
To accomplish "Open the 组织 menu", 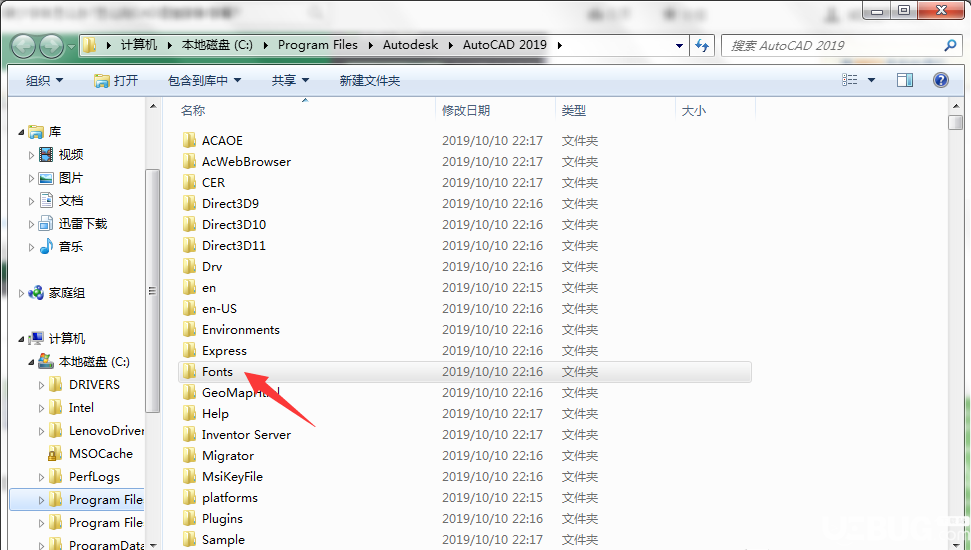I will [45, 81].
